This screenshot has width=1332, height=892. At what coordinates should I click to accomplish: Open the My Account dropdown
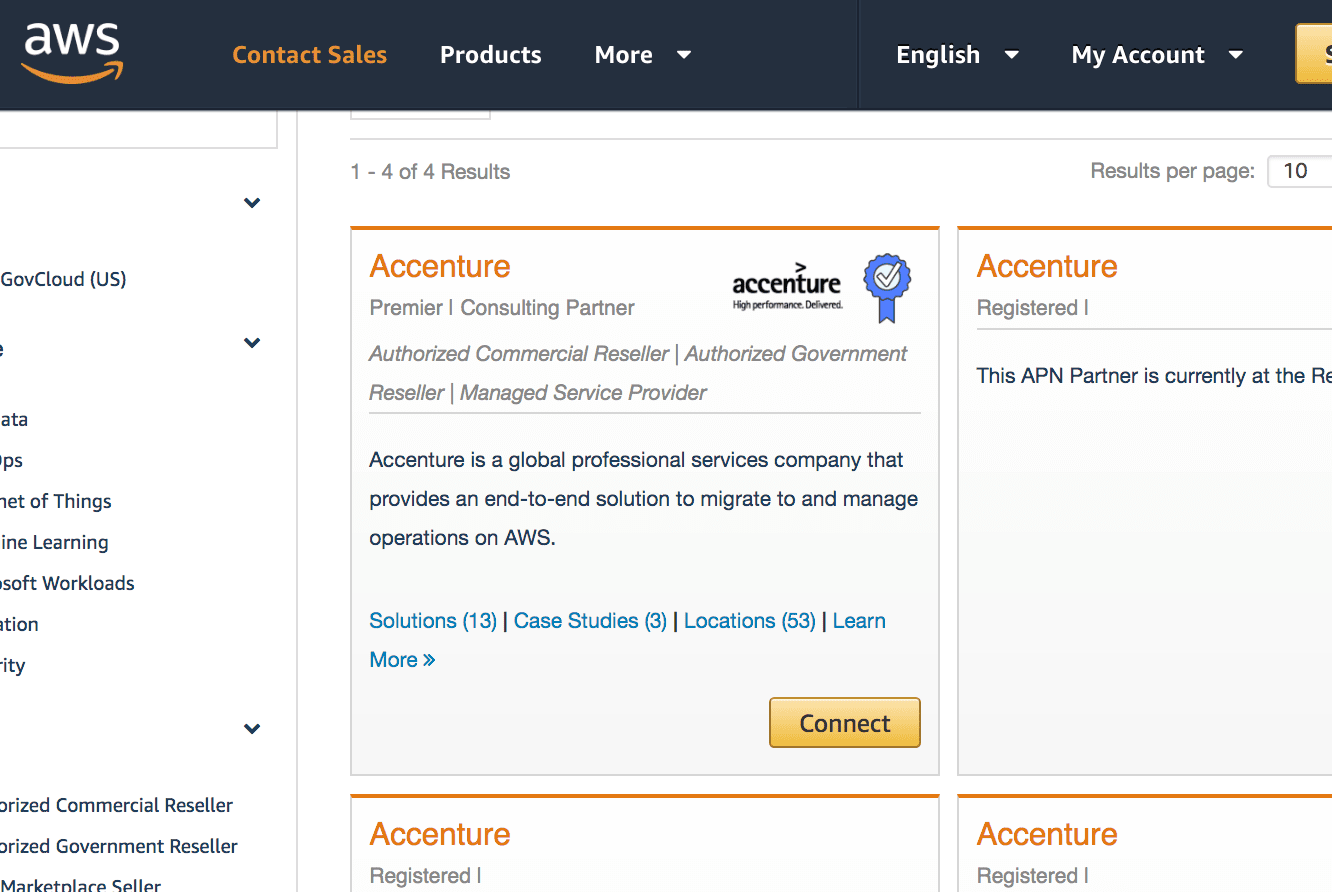click(x=1157, y=55)
